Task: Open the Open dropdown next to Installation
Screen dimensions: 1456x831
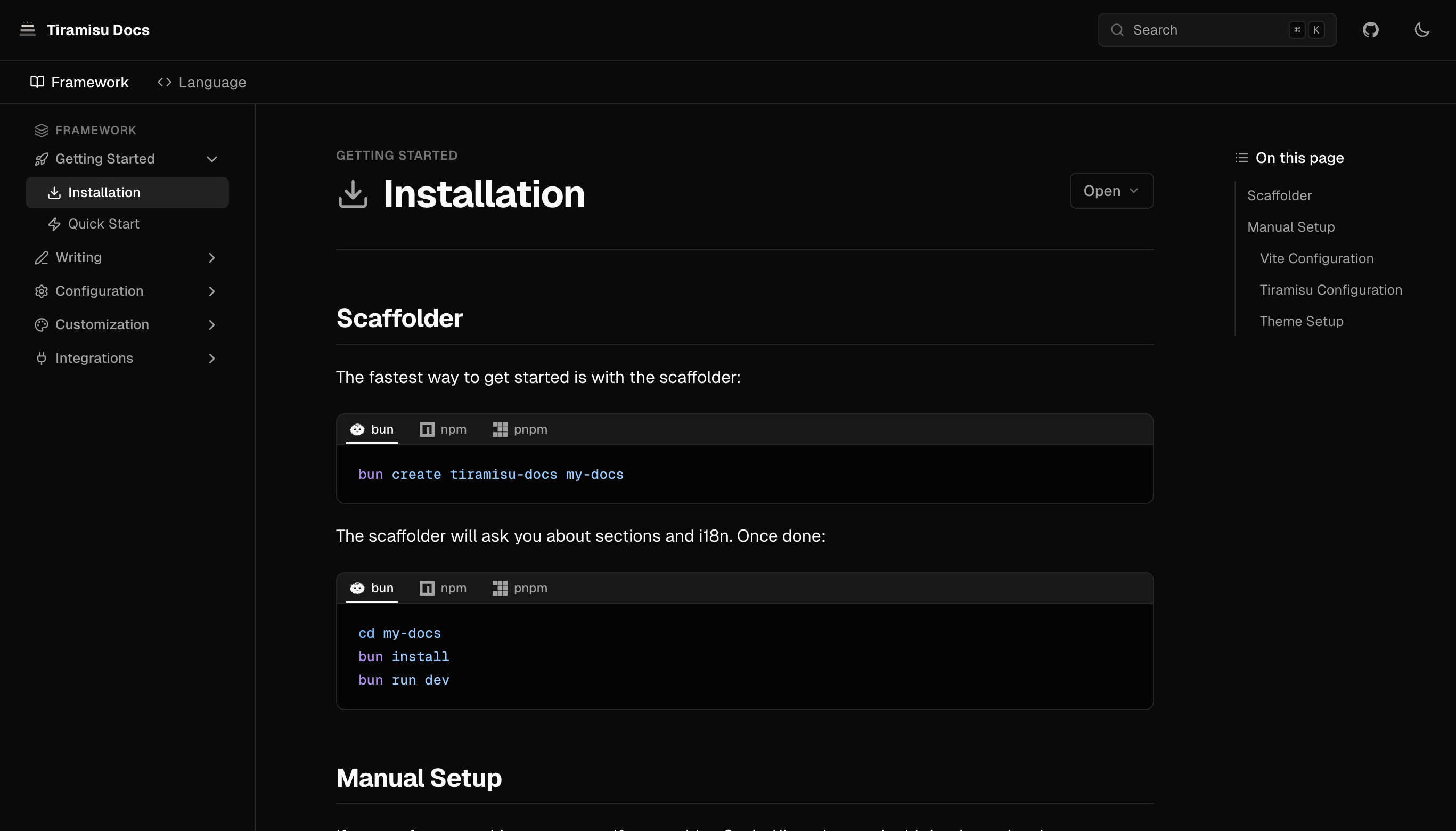Action: click(1110, 191)
